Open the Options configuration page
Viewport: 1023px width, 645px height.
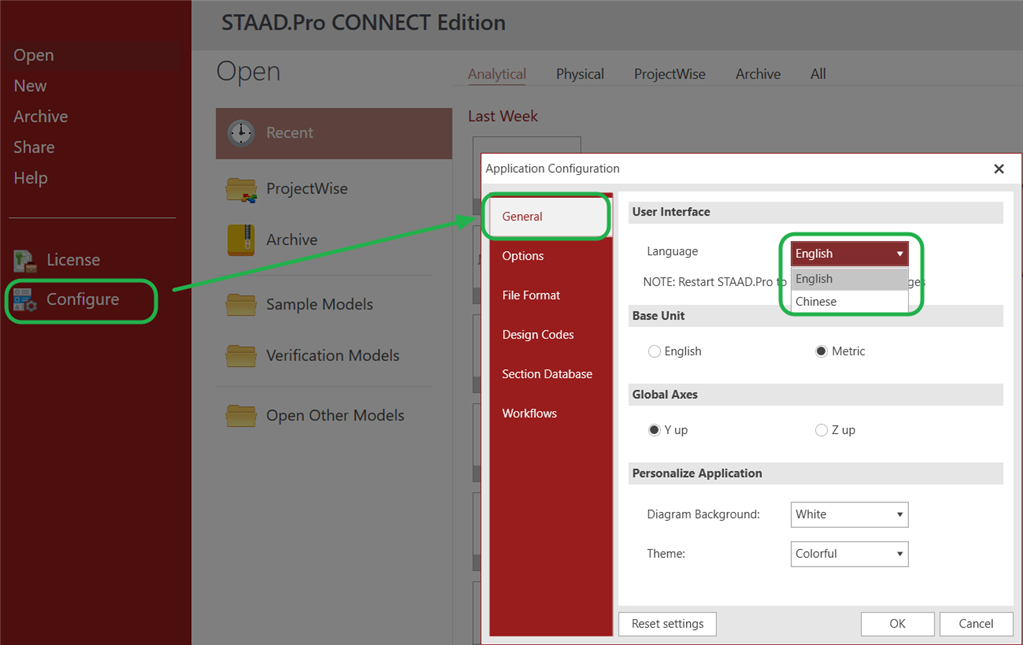click(551, 256)
